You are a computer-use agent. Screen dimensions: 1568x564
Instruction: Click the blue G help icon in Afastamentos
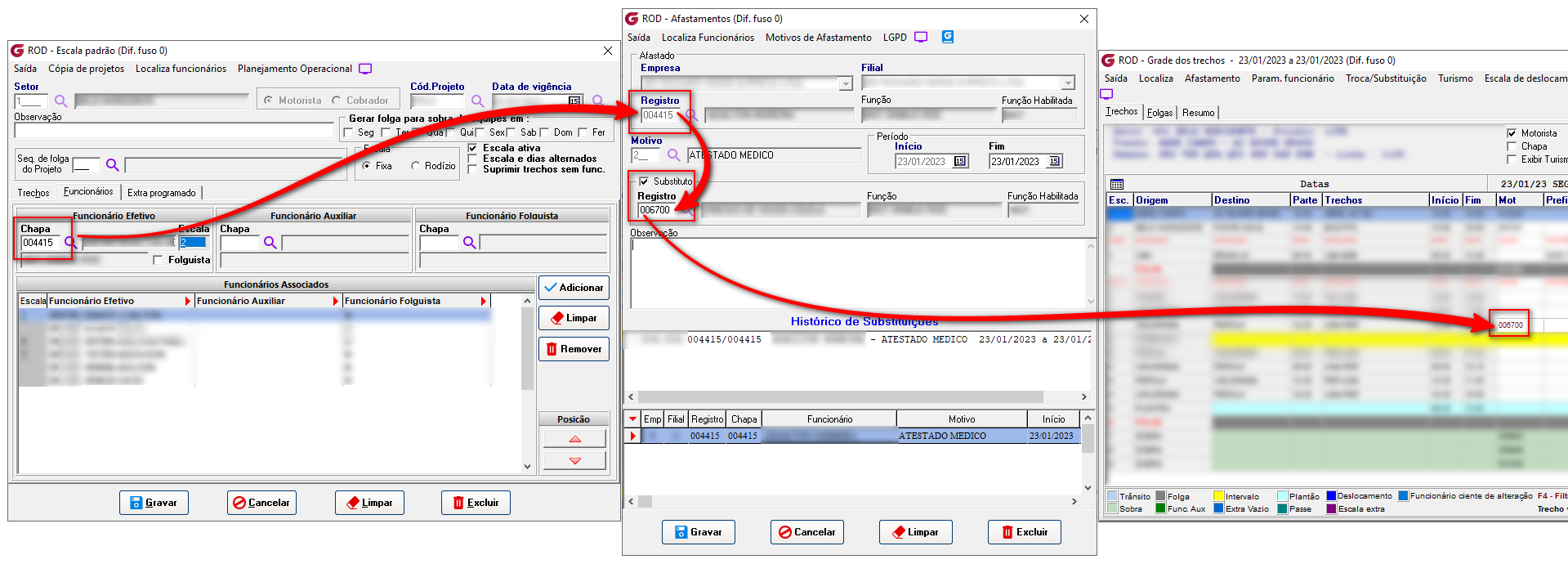click(x=948, y=37)
